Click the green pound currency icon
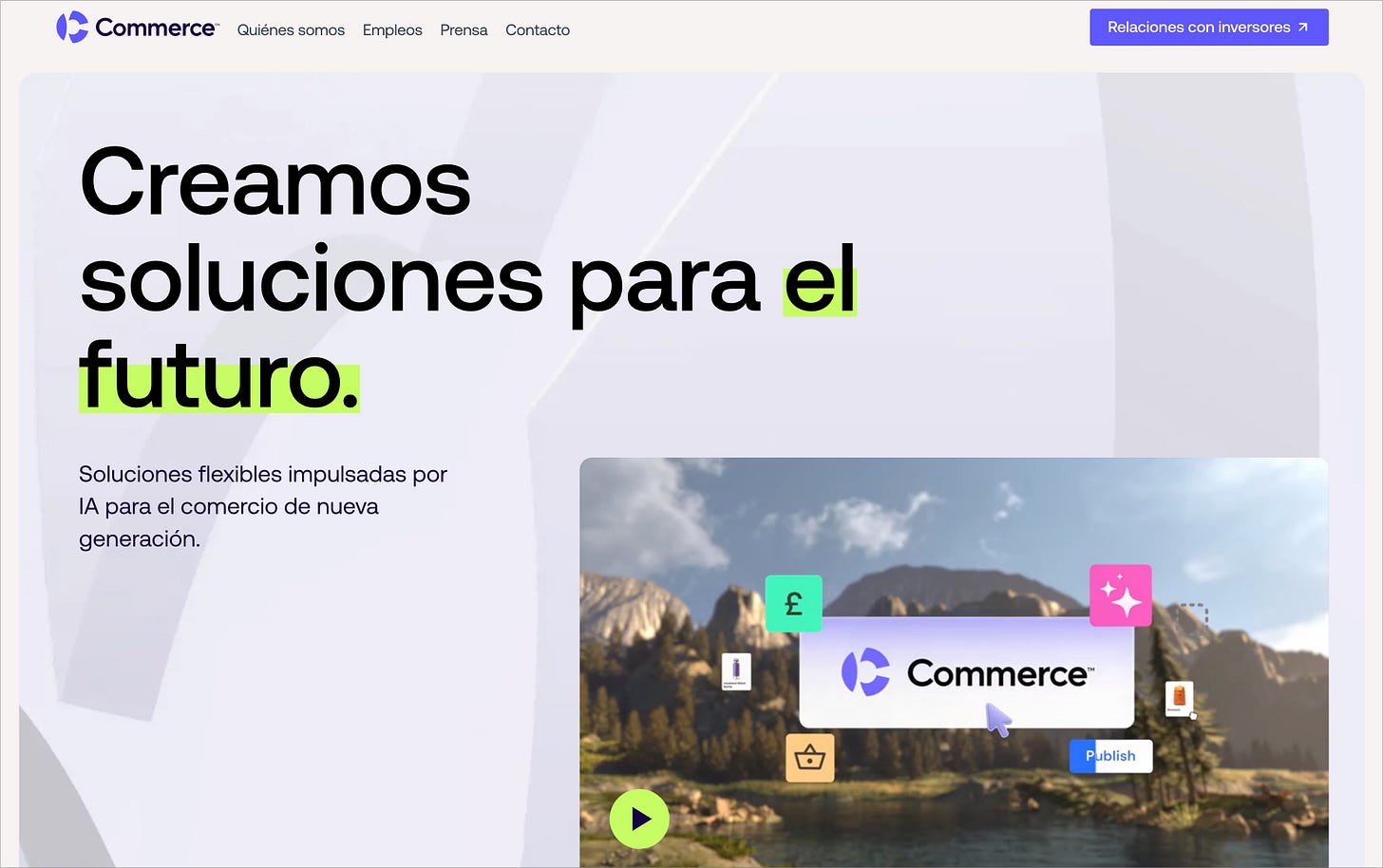 point(793,603)
